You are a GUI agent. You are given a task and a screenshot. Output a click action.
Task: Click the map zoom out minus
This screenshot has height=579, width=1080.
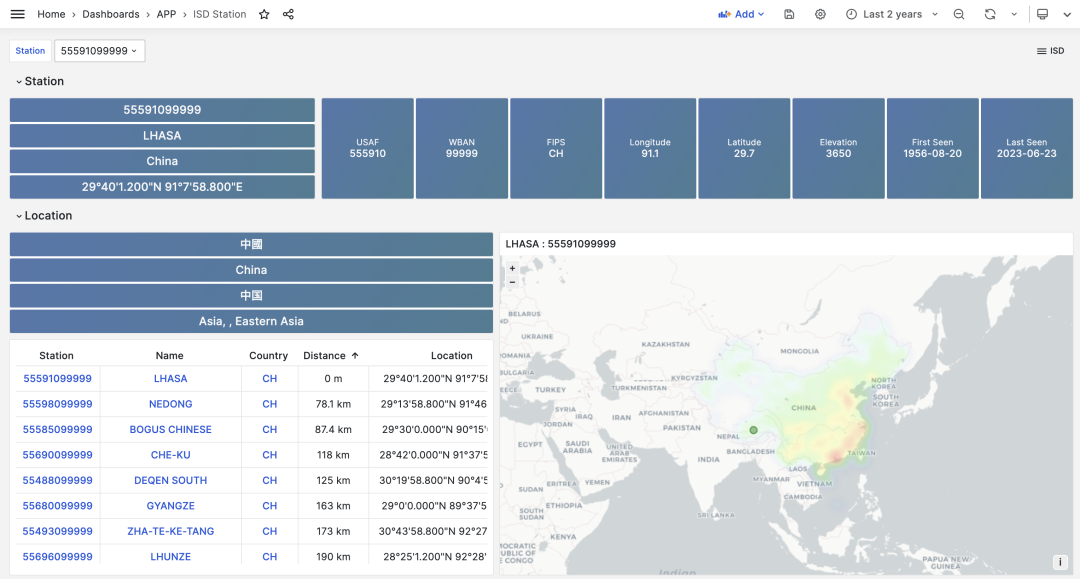click(513, 282)
